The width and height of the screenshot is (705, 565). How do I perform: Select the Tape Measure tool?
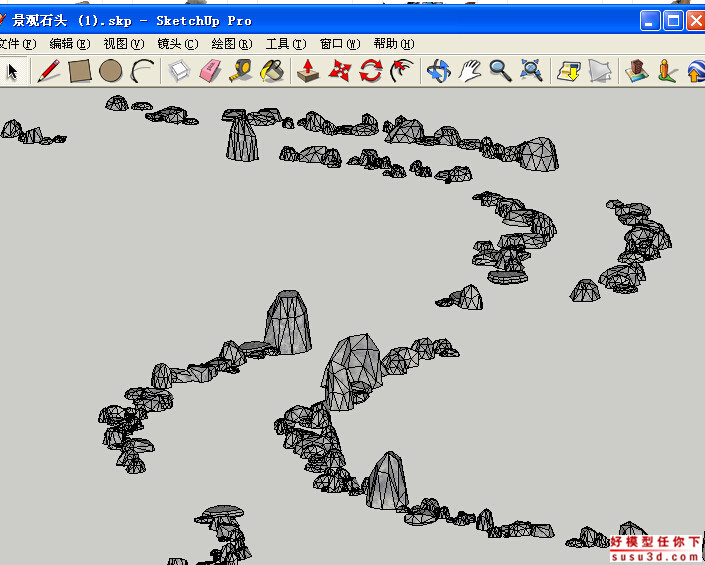click(241, 71)
